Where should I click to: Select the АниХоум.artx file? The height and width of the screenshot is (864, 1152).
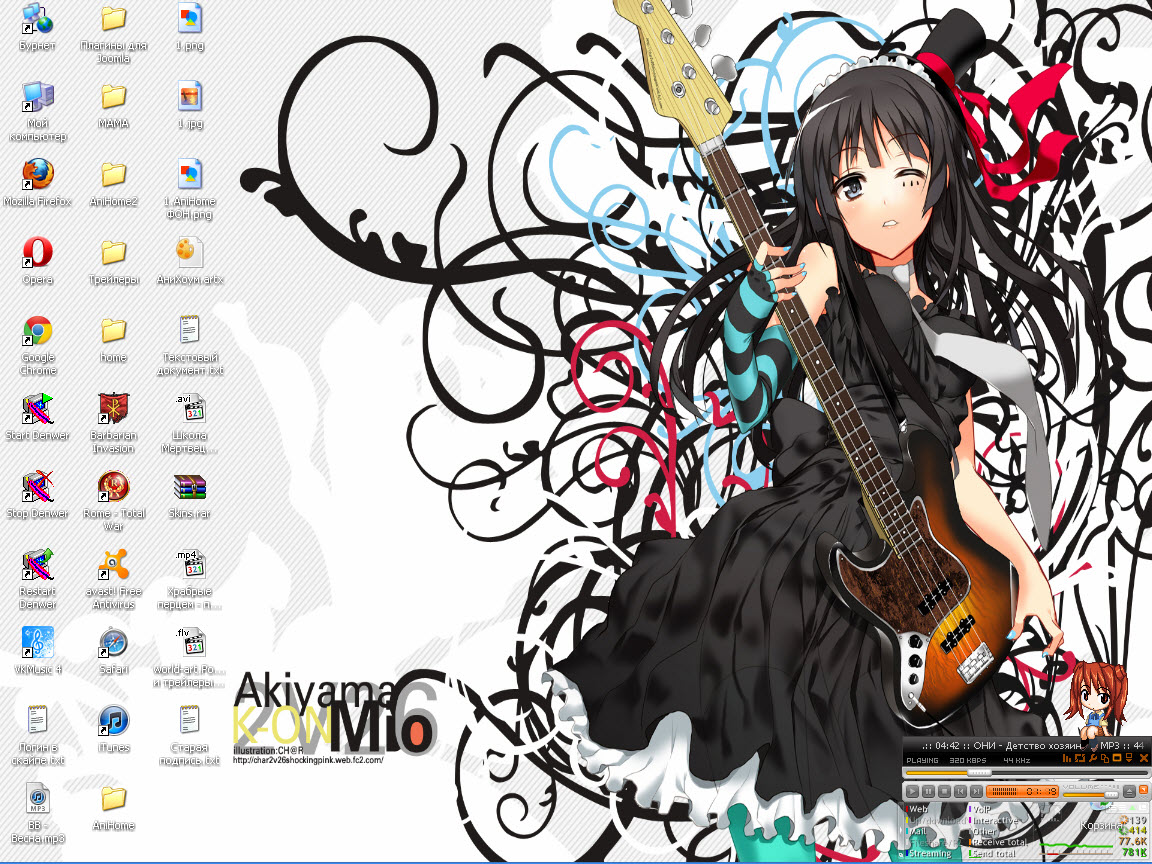click(x=190, y=260)
